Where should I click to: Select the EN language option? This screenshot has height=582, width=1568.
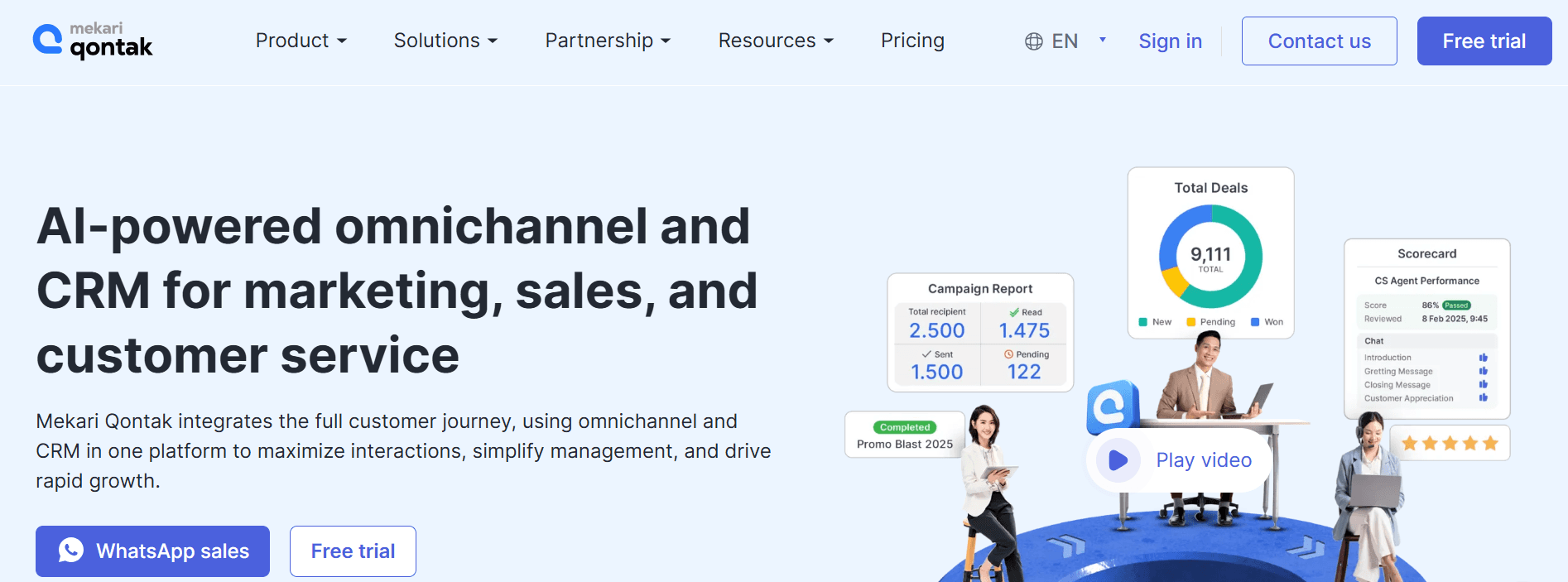[x=1065, y=41]
